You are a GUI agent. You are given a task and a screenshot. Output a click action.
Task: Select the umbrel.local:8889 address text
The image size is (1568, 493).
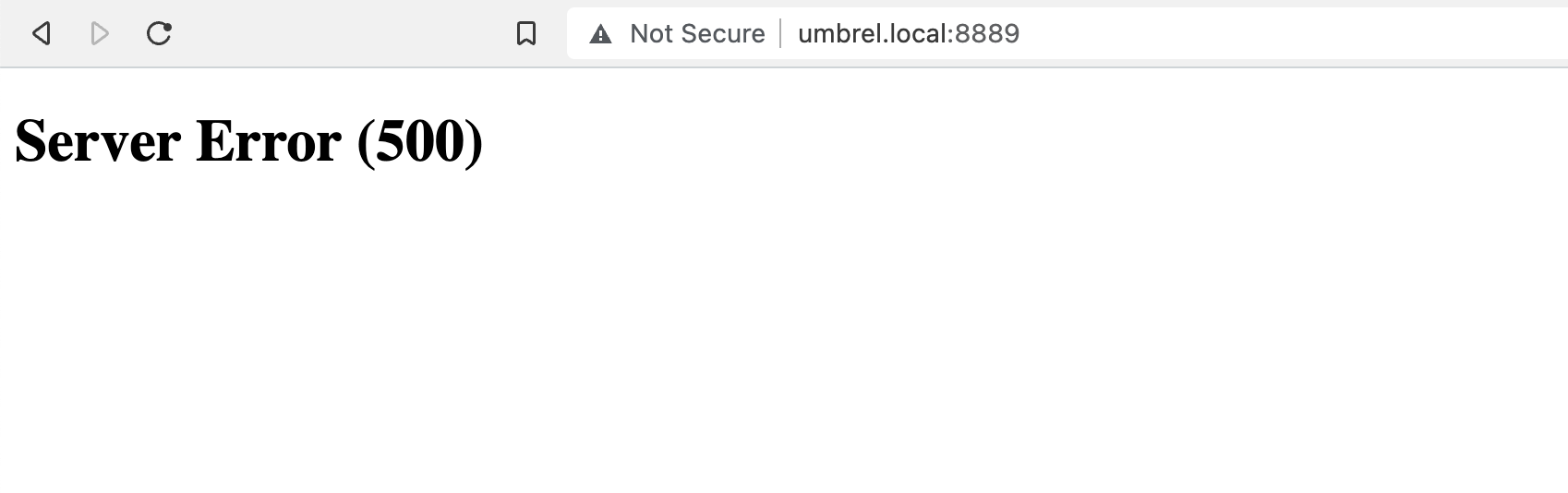pyautogui.click(x=909, y=34)
